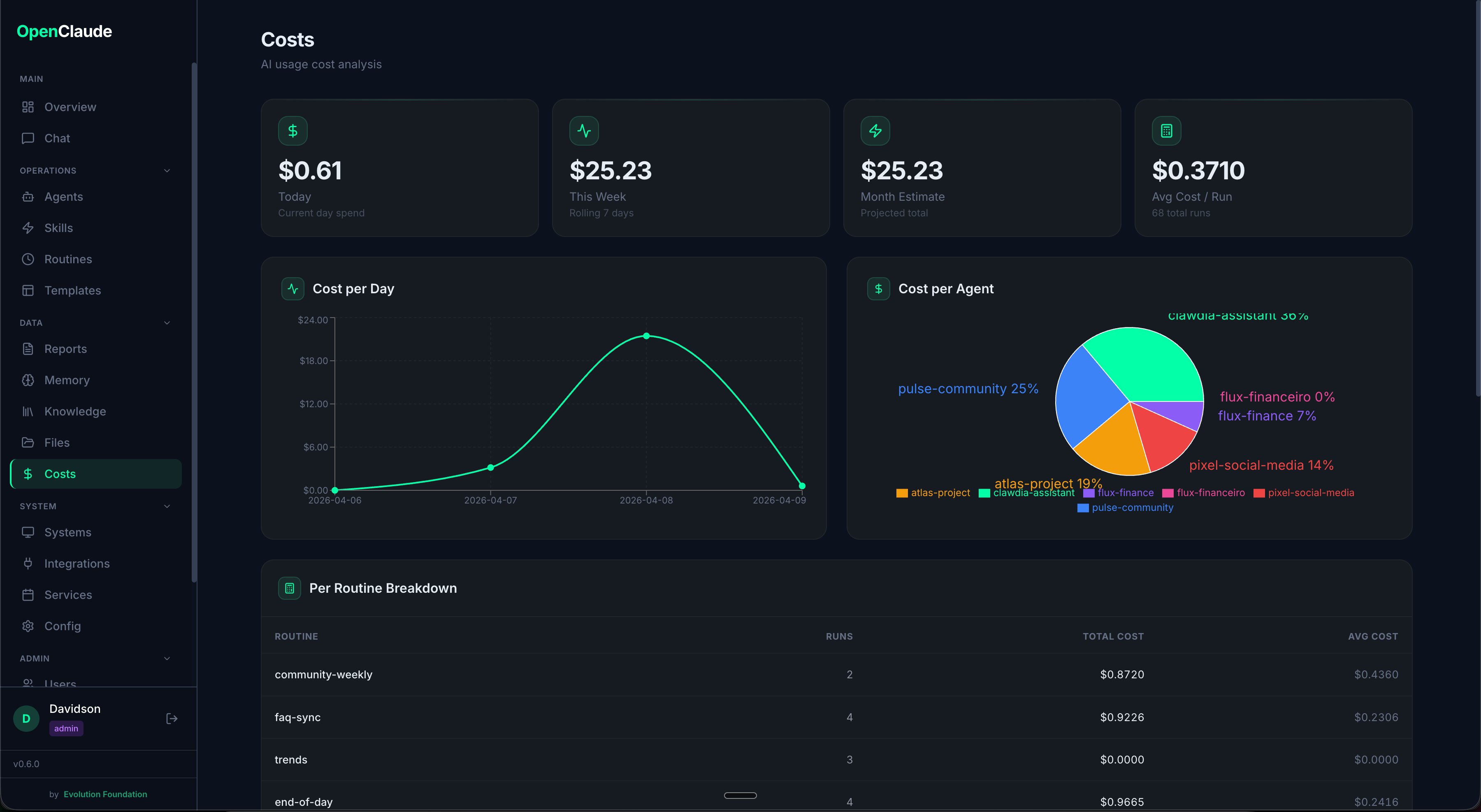This screenshot has height=812, width=1481.
Task: Click the Config gear icon
Action: point(28,626)
